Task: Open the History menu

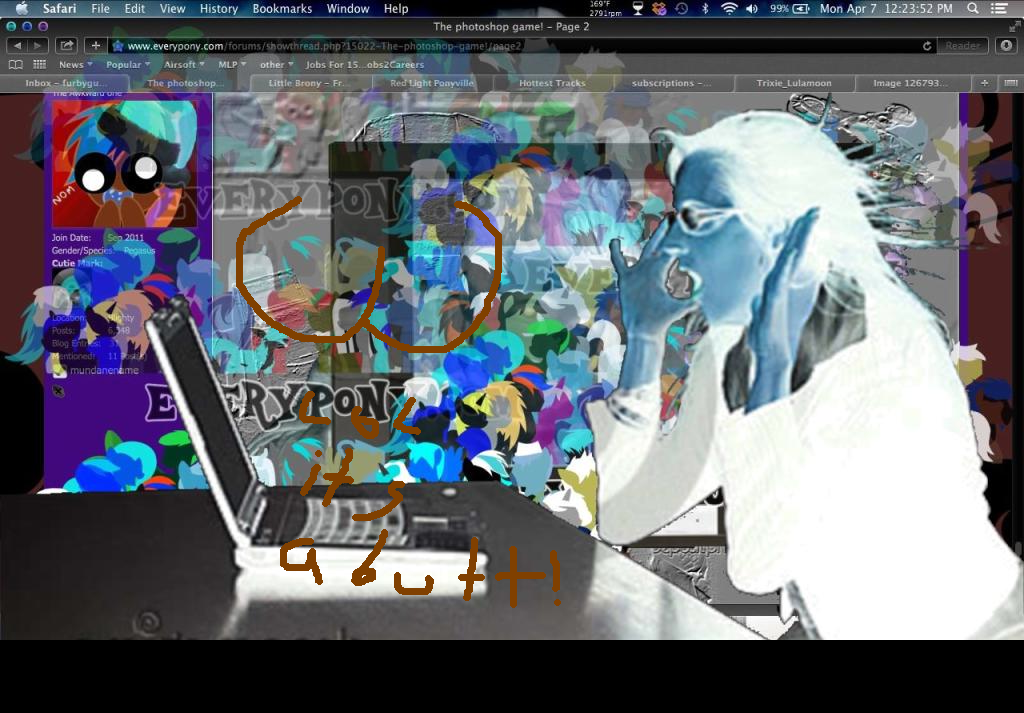Action: click(219, 8)
